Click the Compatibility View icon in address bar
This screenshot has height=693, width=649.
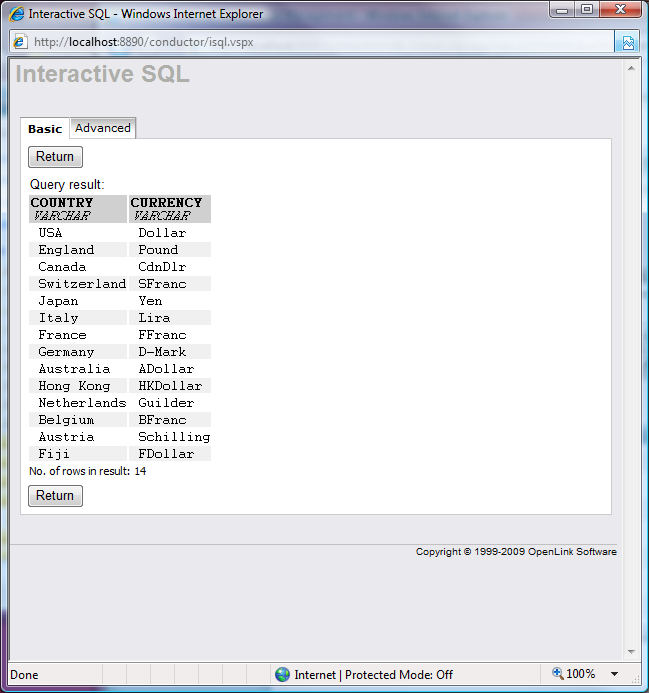tap(628, 42)
